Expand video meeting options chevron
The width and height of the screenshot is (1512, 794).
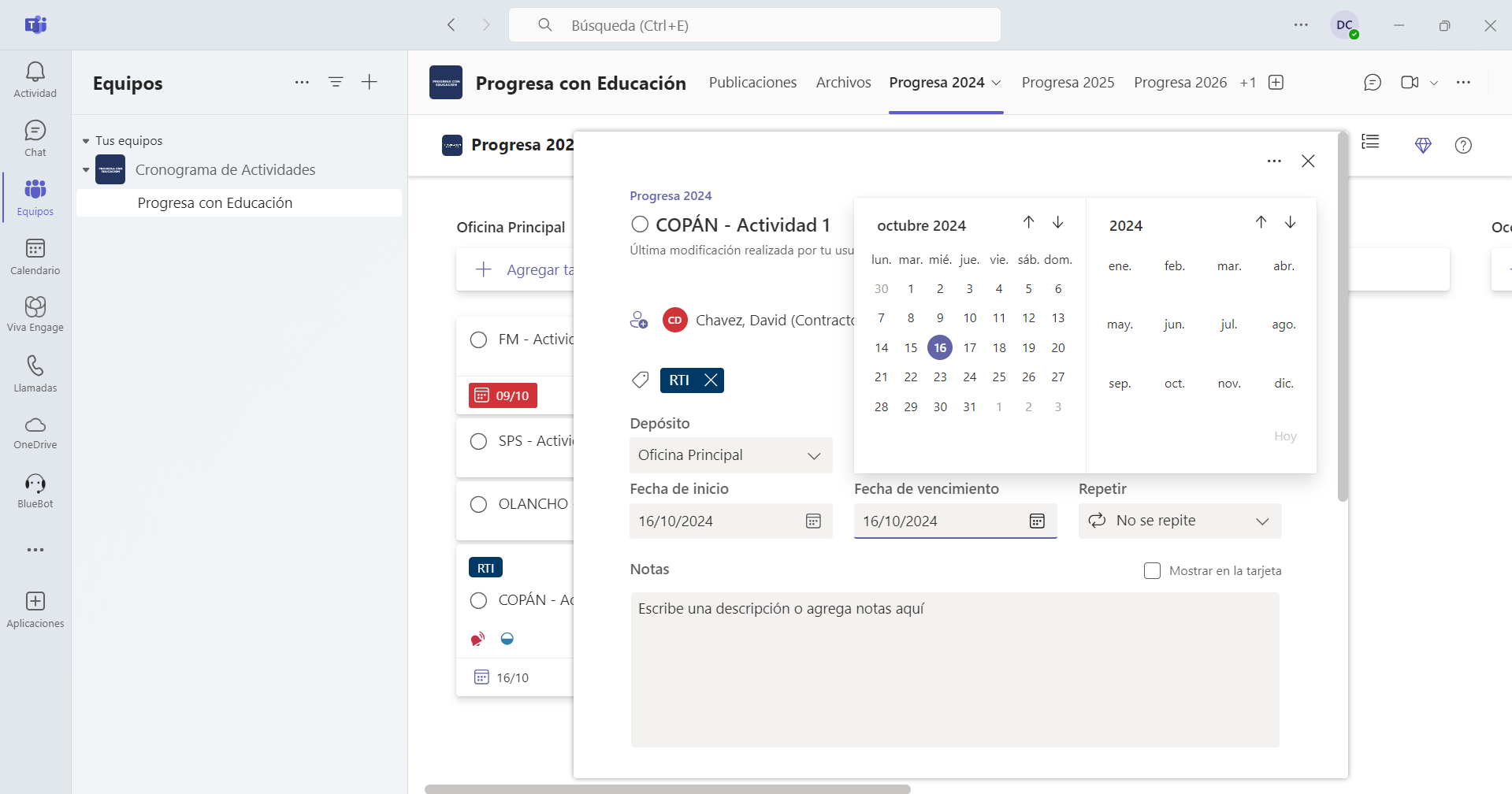(x=1434, y=83)
